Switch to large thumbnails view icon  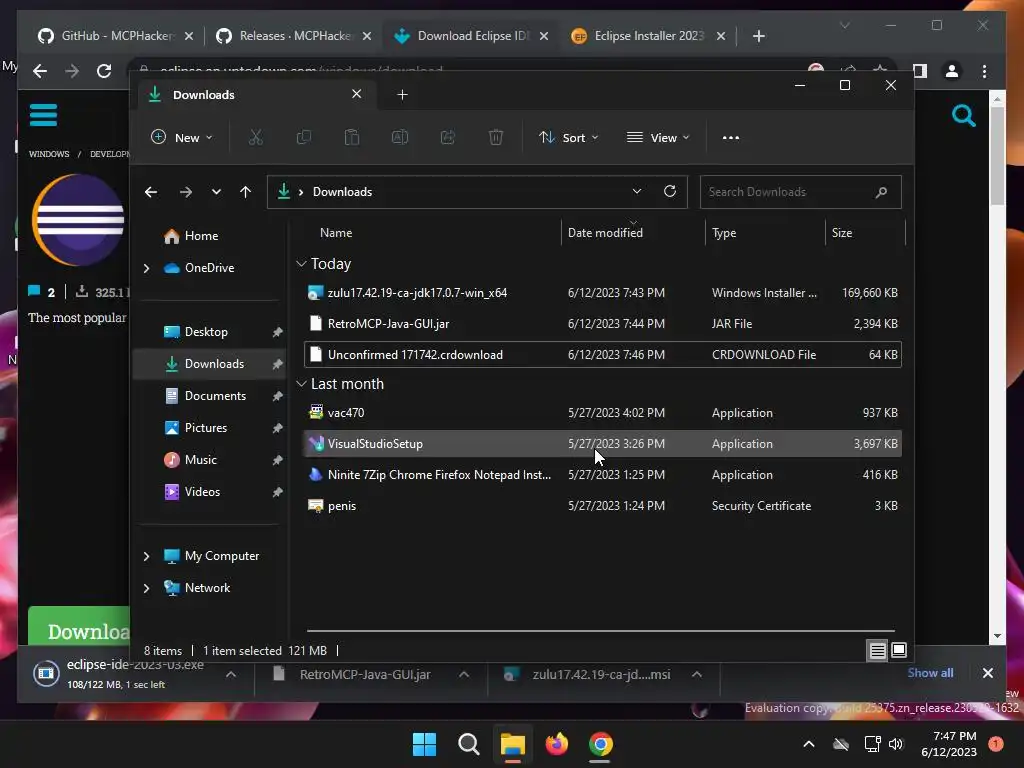[899, 650]
